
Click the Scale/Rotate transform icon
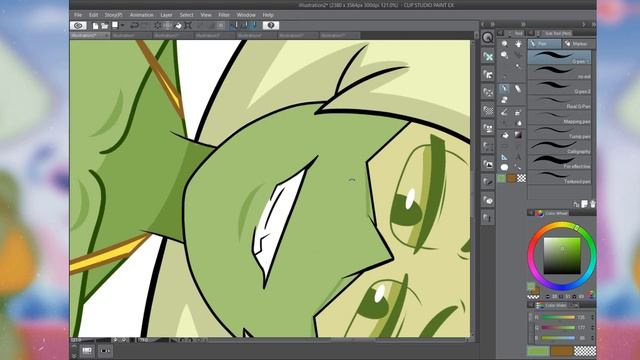point(188,26)
